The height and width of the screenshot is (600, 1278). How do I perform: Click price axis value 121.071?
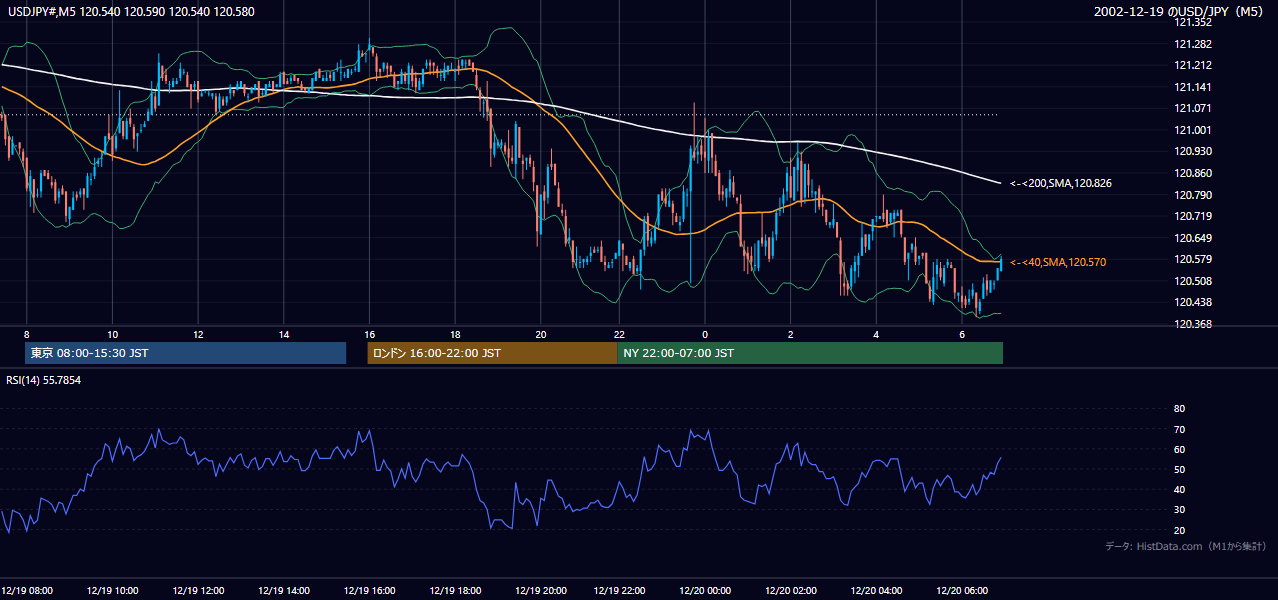pos(1194,108)
